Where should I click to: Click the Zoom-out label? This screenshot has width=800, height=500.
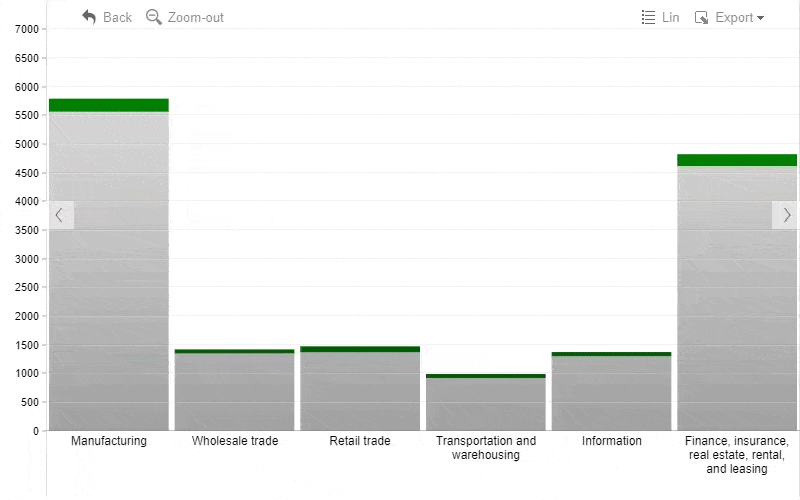coord(195,17)
